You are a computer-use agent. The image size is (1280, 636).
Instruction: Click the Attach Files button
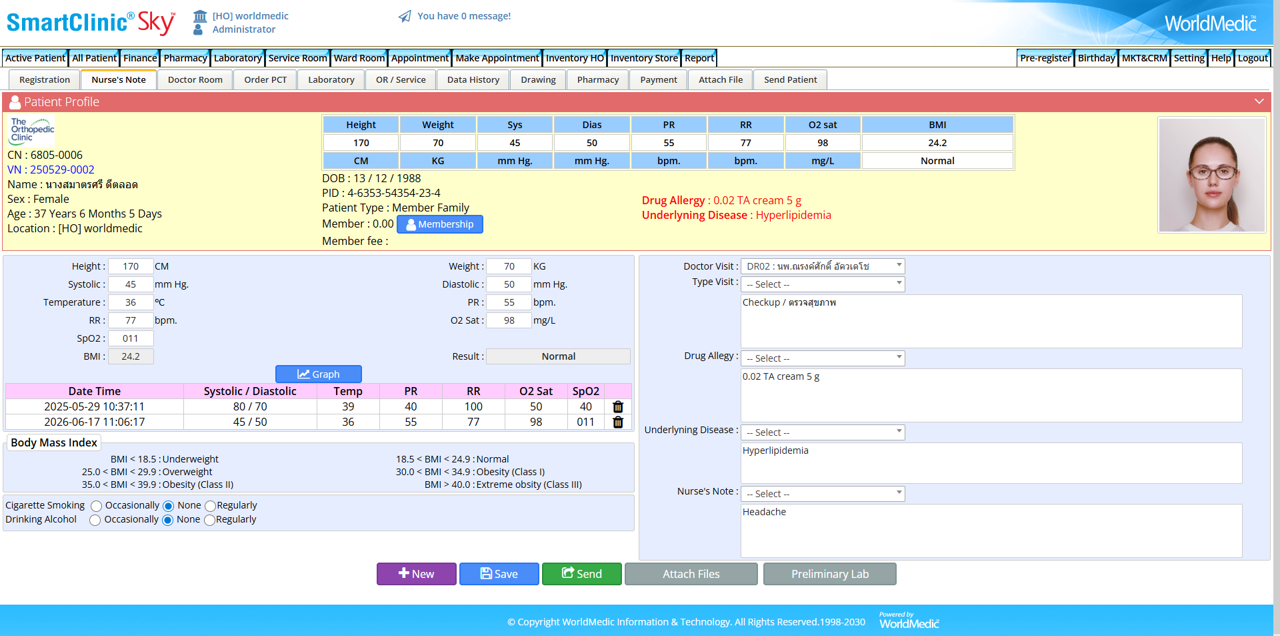(x=691, y=574)
